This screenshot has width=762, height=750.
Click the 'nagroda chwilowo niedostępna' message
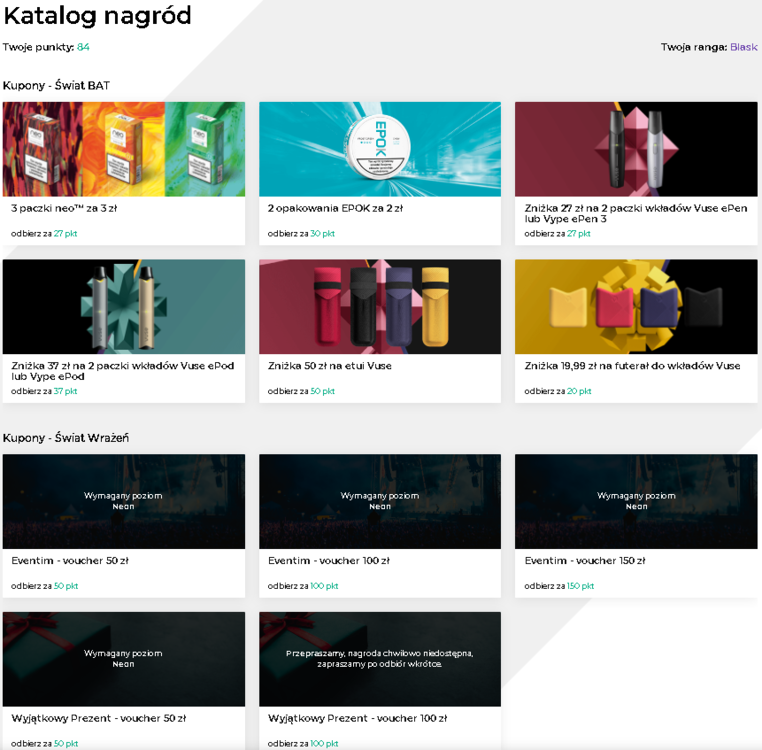point(380,659)
